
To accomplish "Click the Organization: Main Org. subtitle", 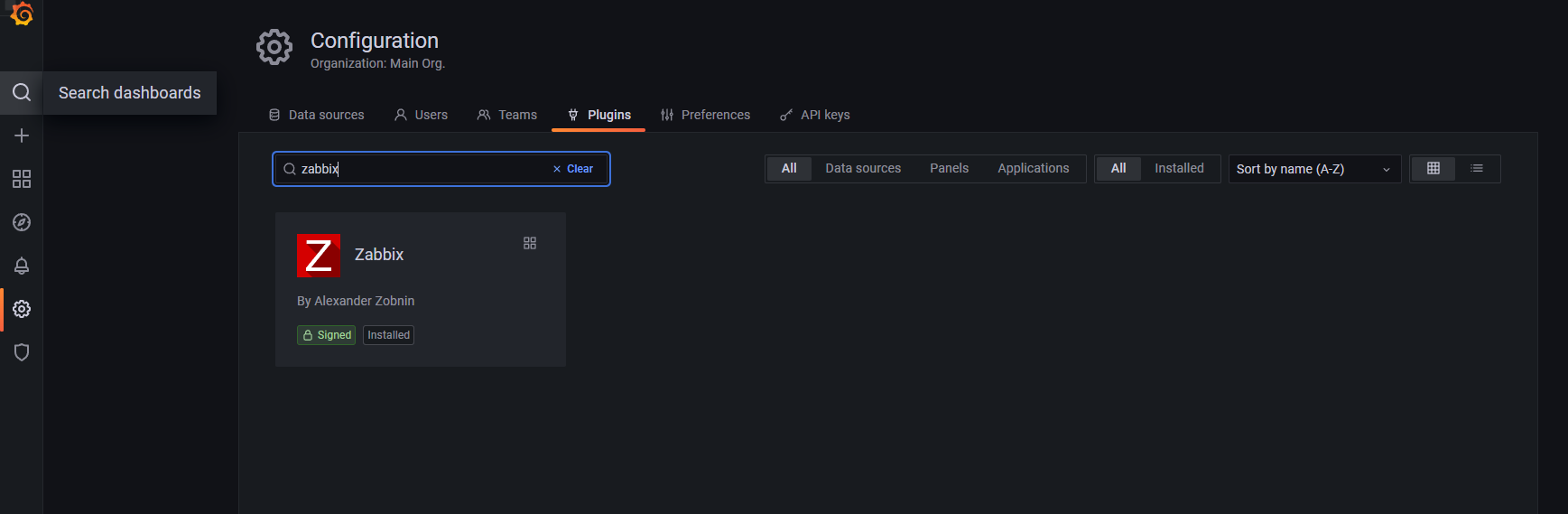I will tap(378, 63).
